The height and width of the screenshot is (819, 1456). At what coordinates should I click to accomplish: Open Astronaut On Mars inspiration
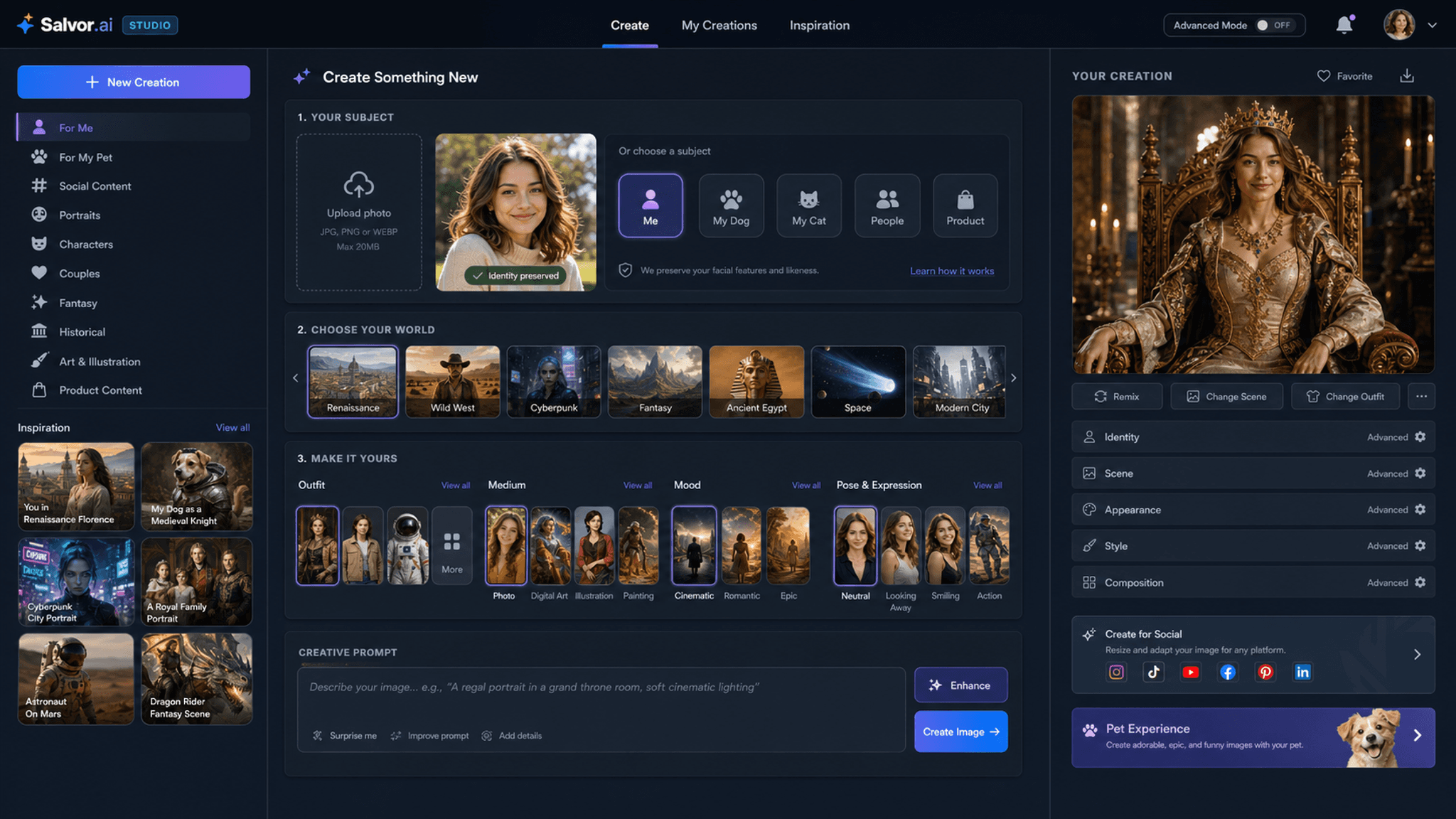tap(76, 679)
